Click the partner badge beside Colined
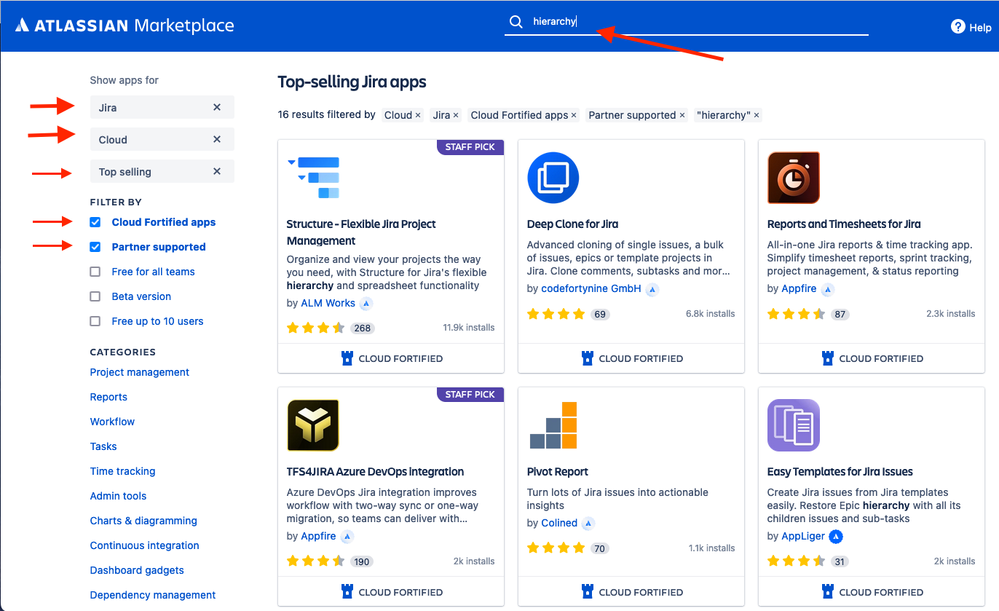 point(588,524)
